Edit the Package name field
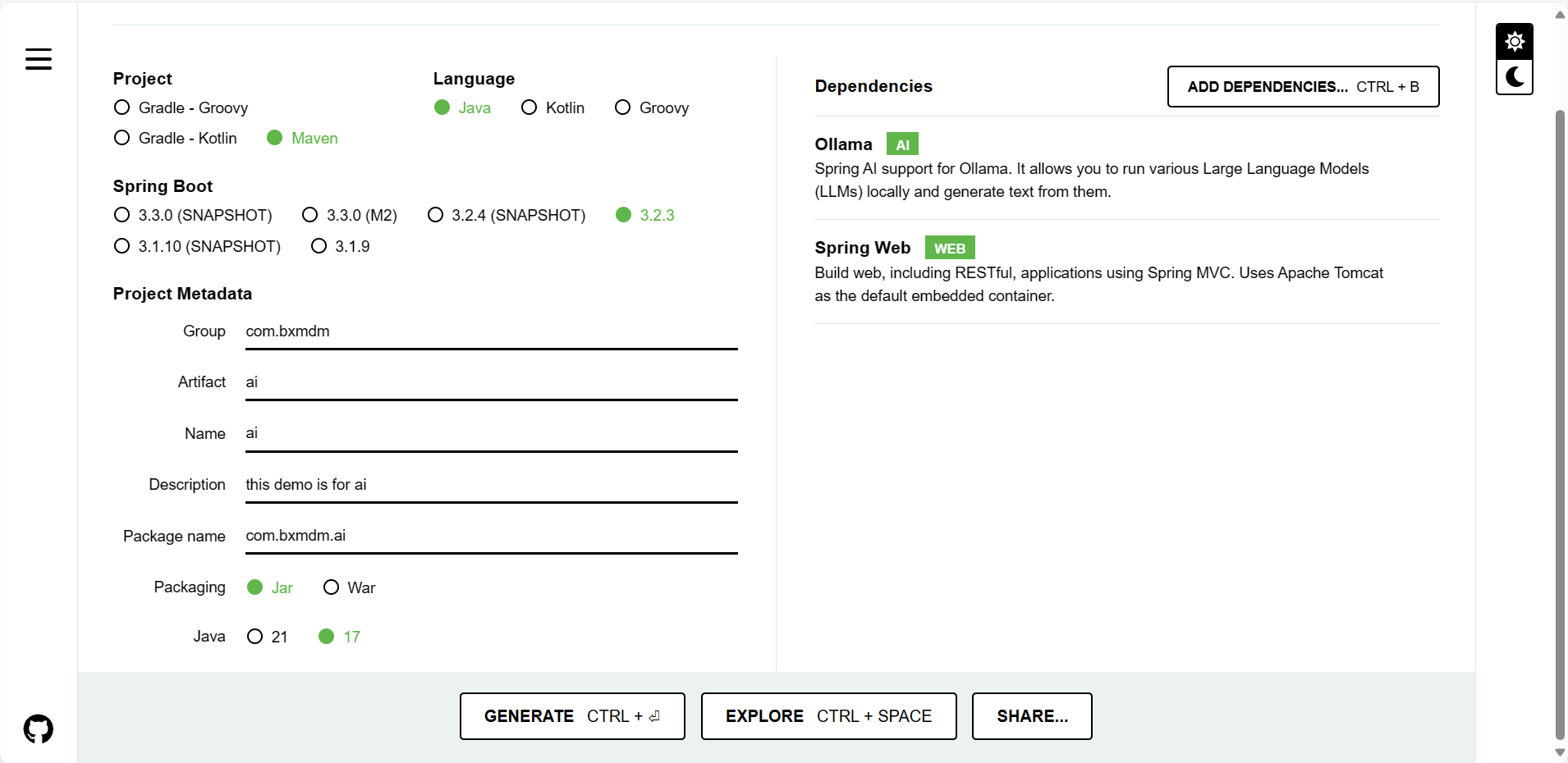 click(492, 536)
